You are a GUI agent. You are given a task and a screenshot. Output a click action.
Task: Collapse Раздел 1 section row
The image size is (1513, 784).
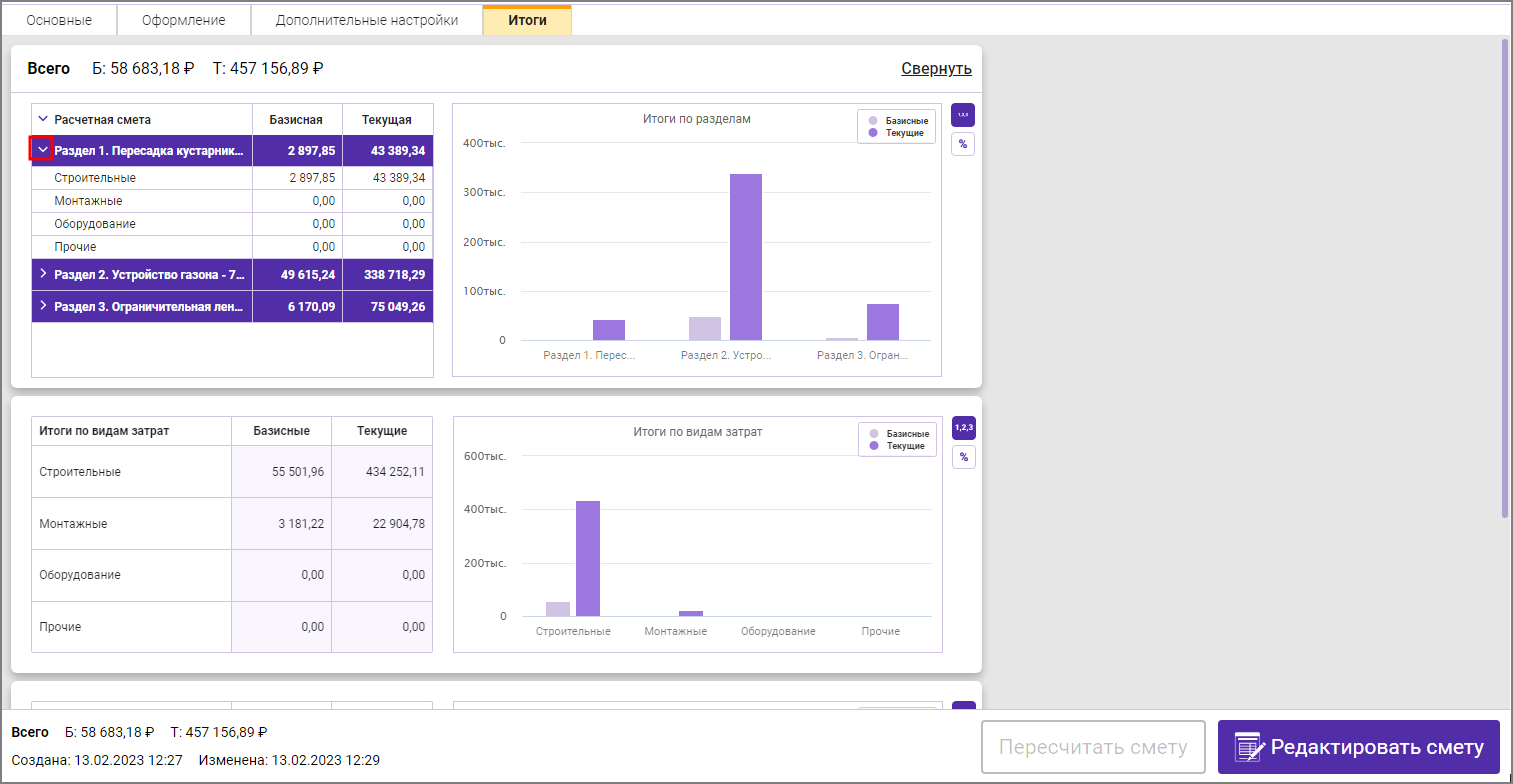point(42,150)
